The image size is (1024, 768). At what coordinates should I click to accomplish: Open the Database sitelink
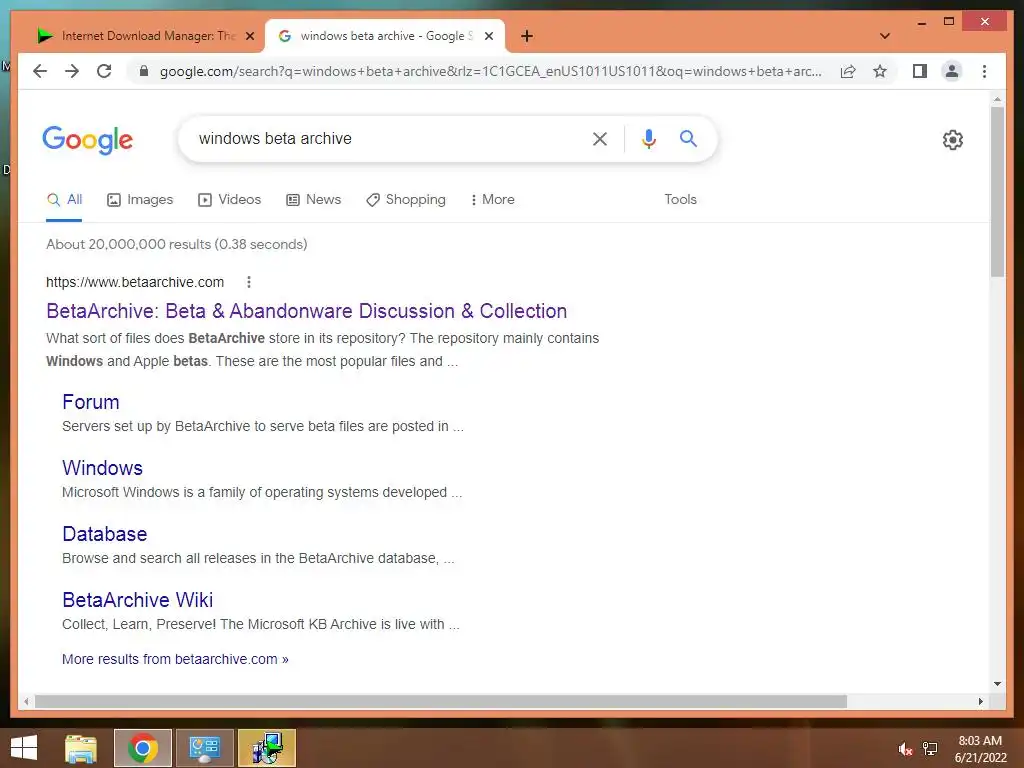[104, 534]
